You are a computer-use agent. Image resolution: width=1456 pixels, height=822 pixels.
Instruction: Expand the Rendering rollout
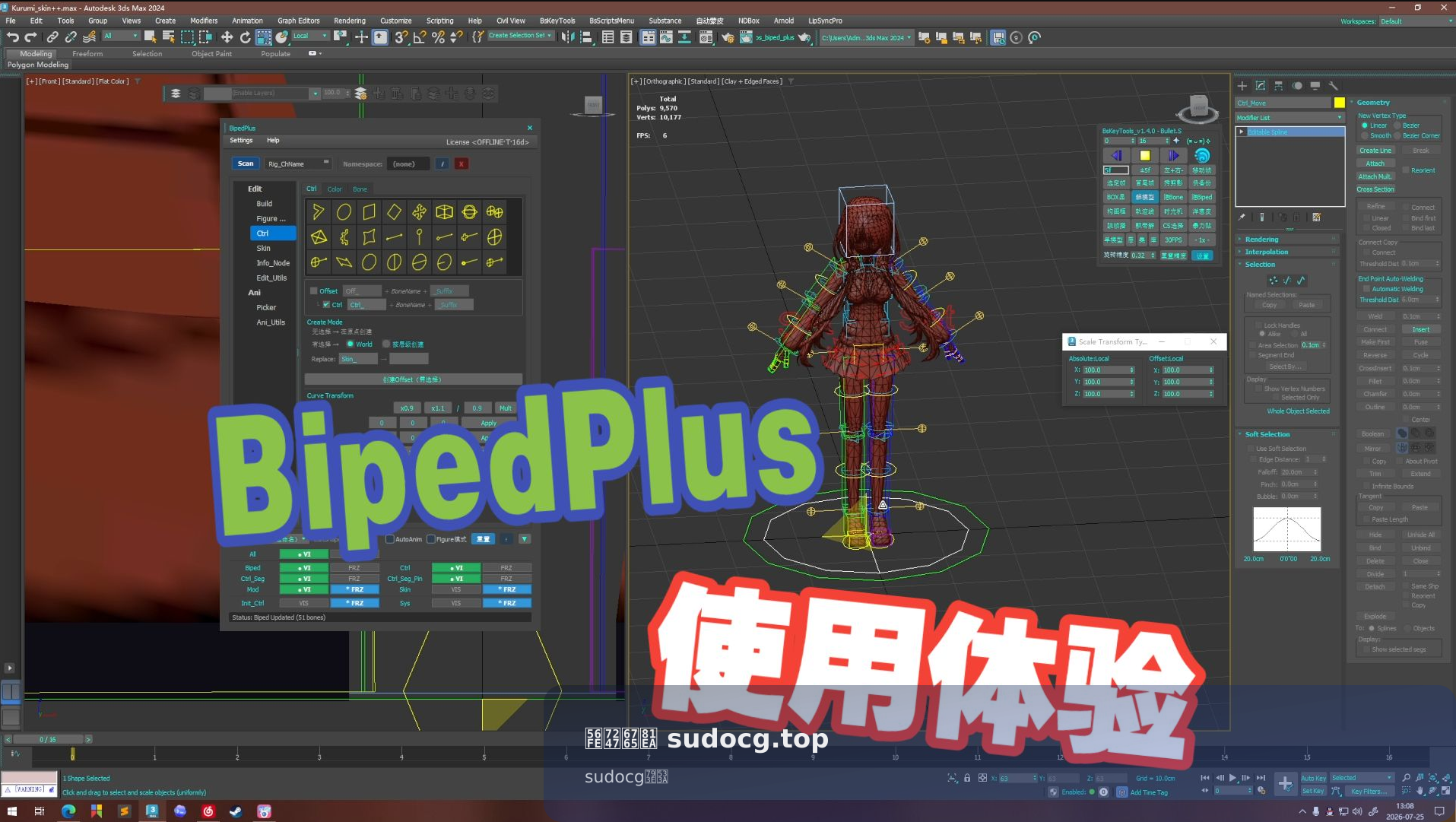point(1261,239)
